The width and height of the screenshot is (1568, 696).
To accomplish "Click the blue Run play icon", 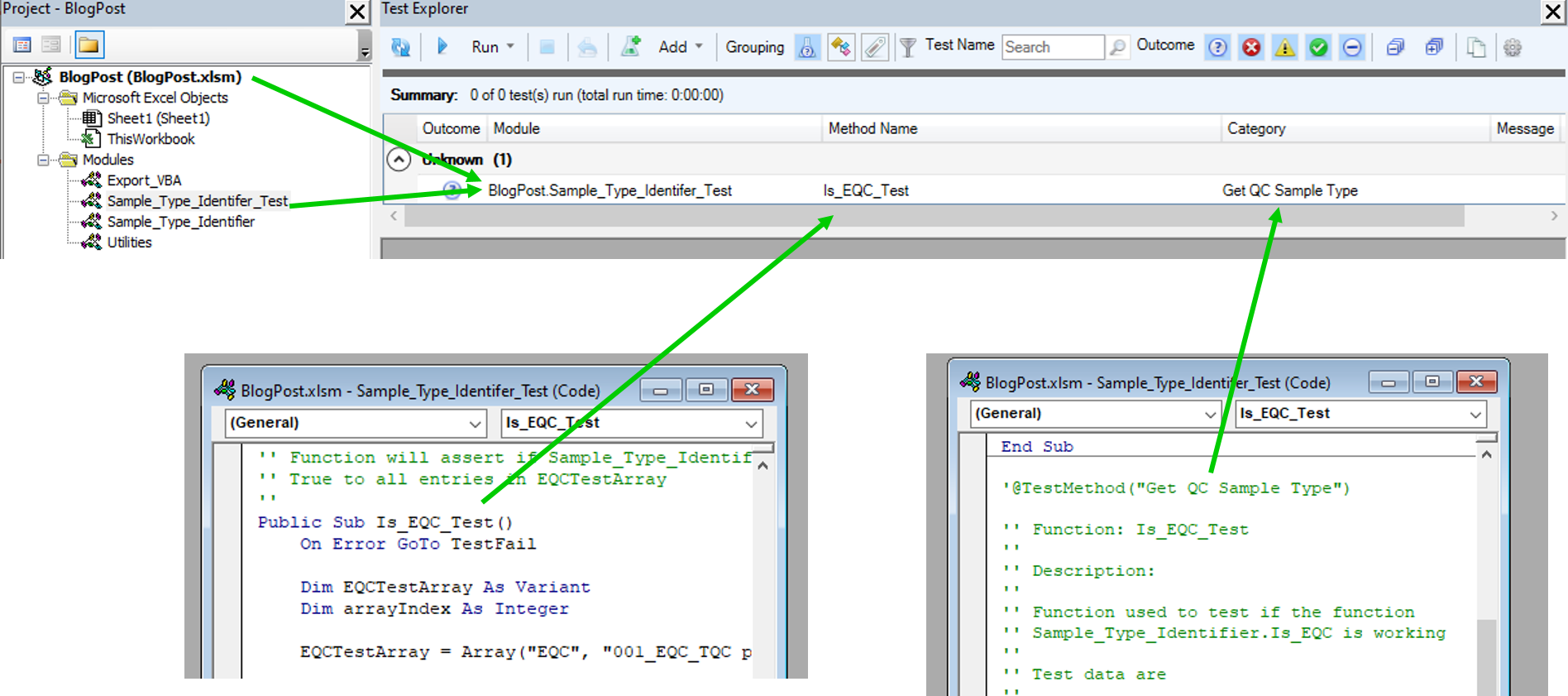I will click(x=442, y=46).
